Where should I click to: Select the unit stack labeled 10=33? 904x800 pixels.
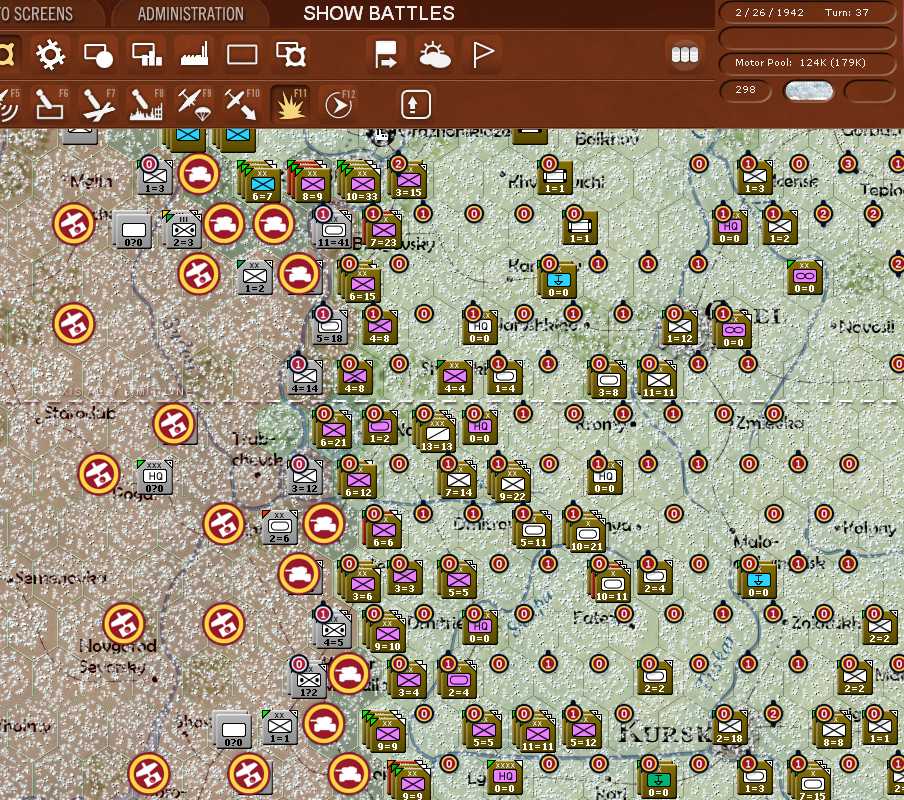(x=362, y=186)
